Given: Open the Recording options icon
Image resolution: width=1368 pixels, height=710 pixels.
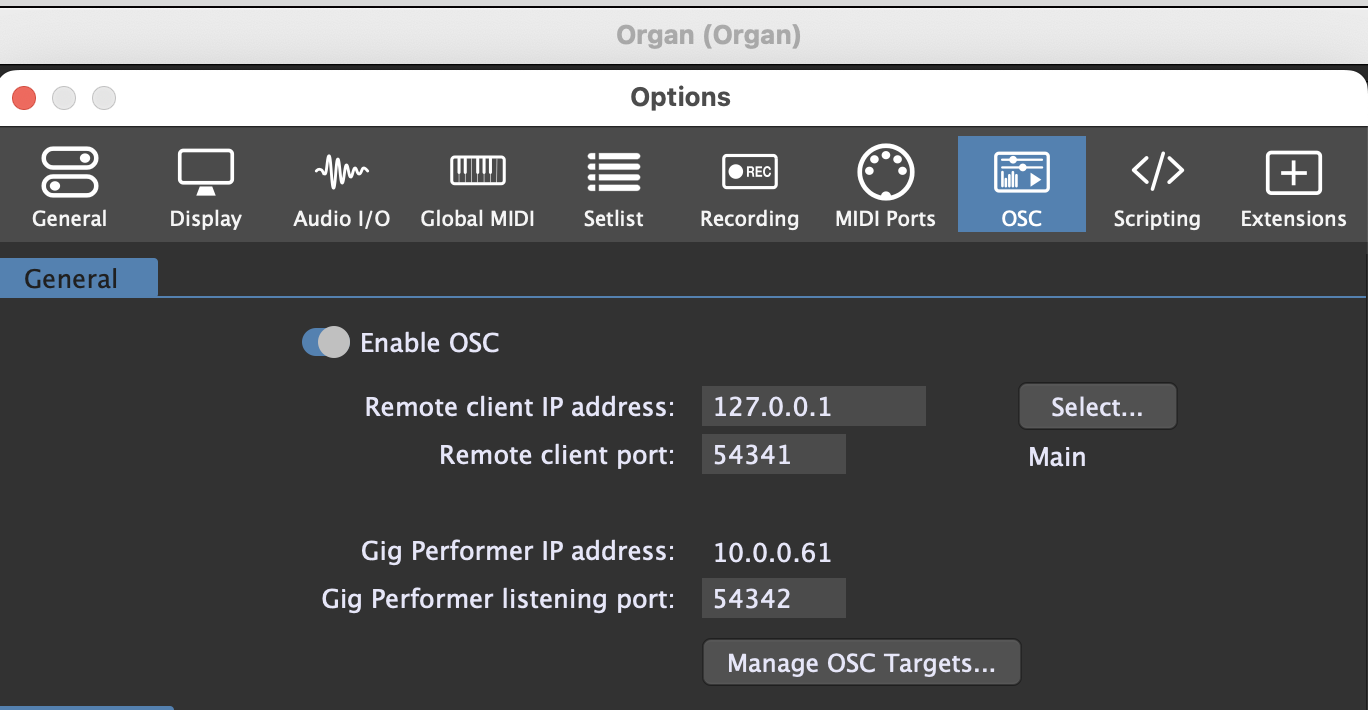Looking at the screenshot, I should tap(749, 174).
